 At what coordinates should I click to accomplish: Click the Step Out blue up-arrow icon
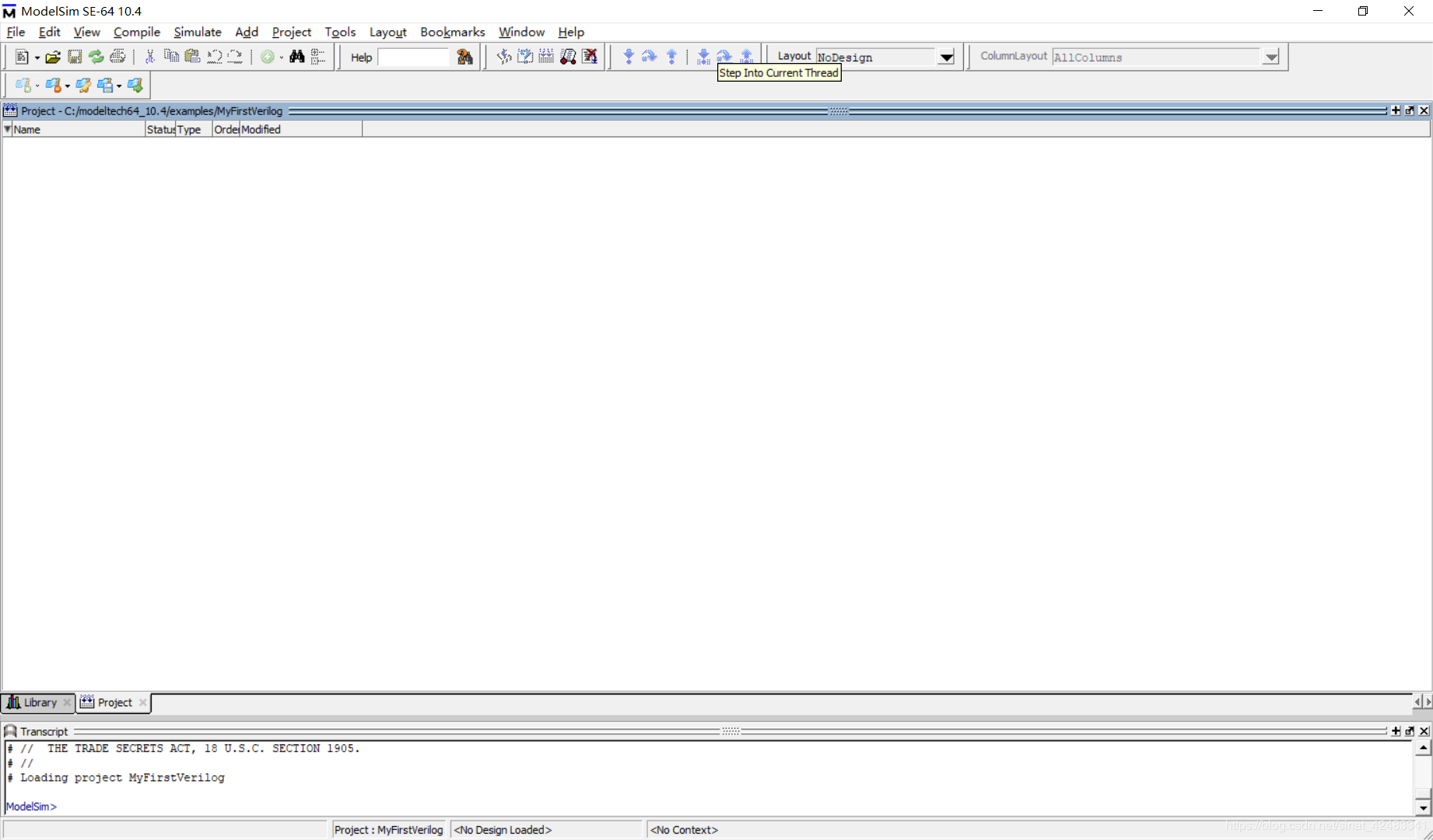pos(671,57)
